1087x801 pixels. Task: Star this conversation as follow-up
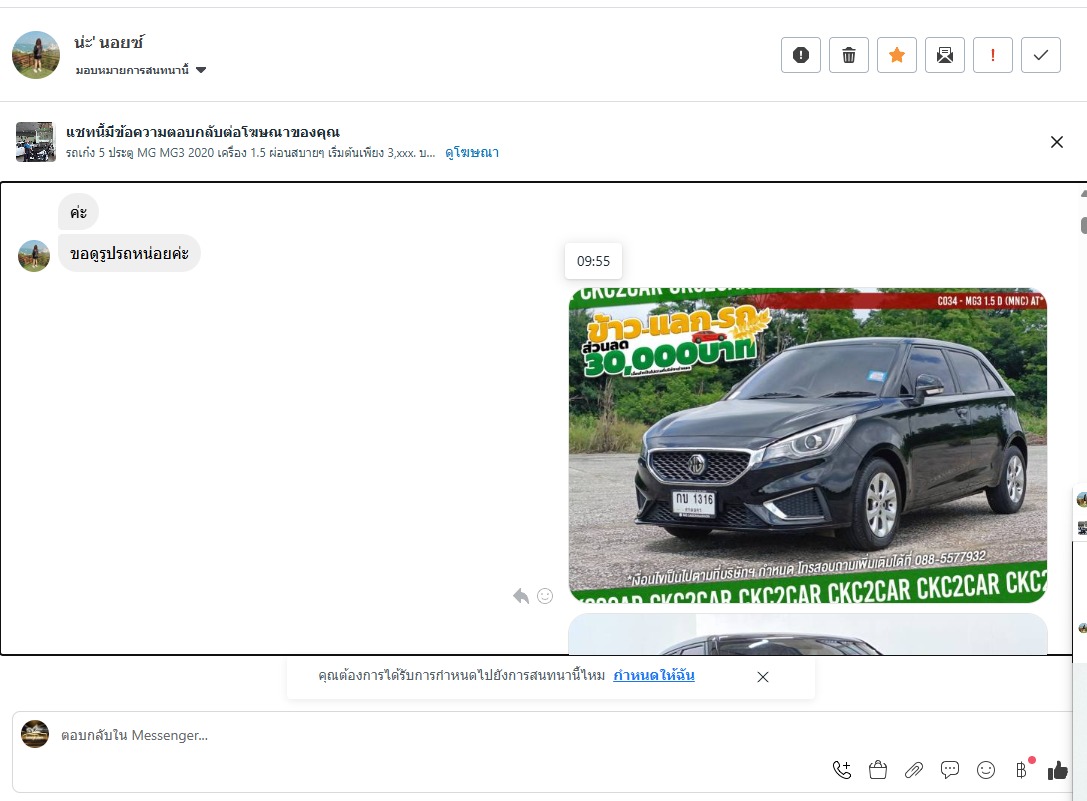(896, 55)
